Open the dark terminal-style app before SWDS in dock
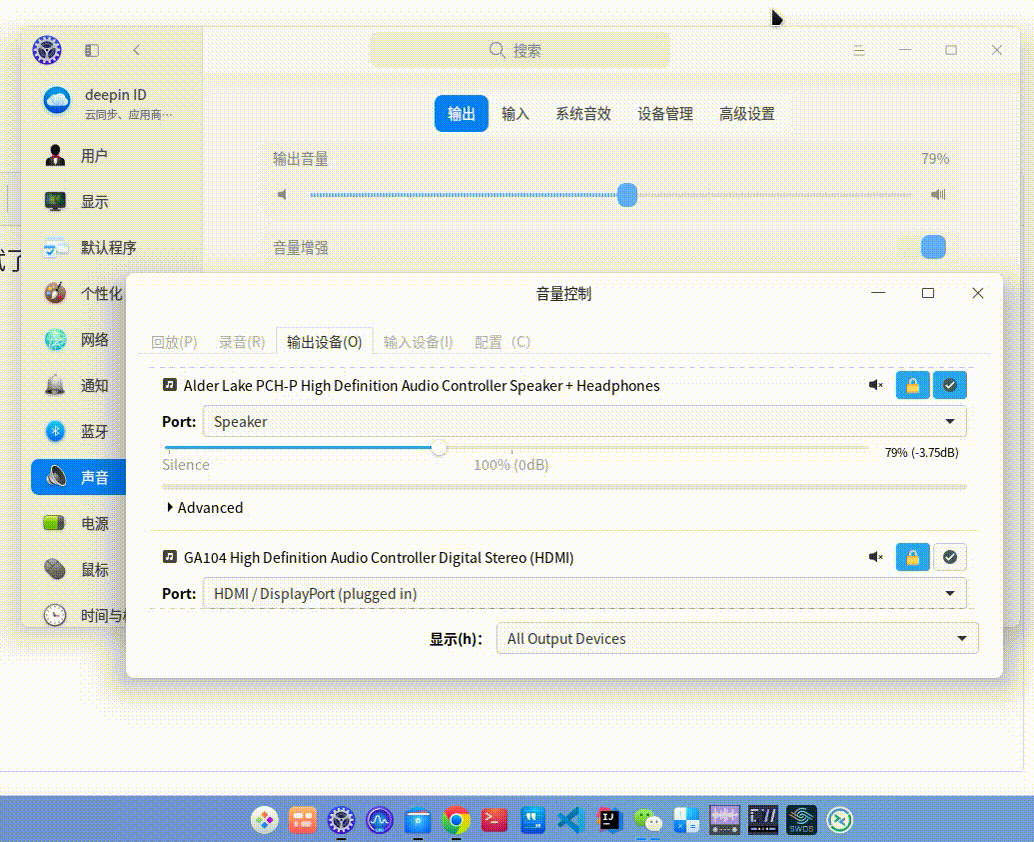1034x842 pixels. (763, 820)
